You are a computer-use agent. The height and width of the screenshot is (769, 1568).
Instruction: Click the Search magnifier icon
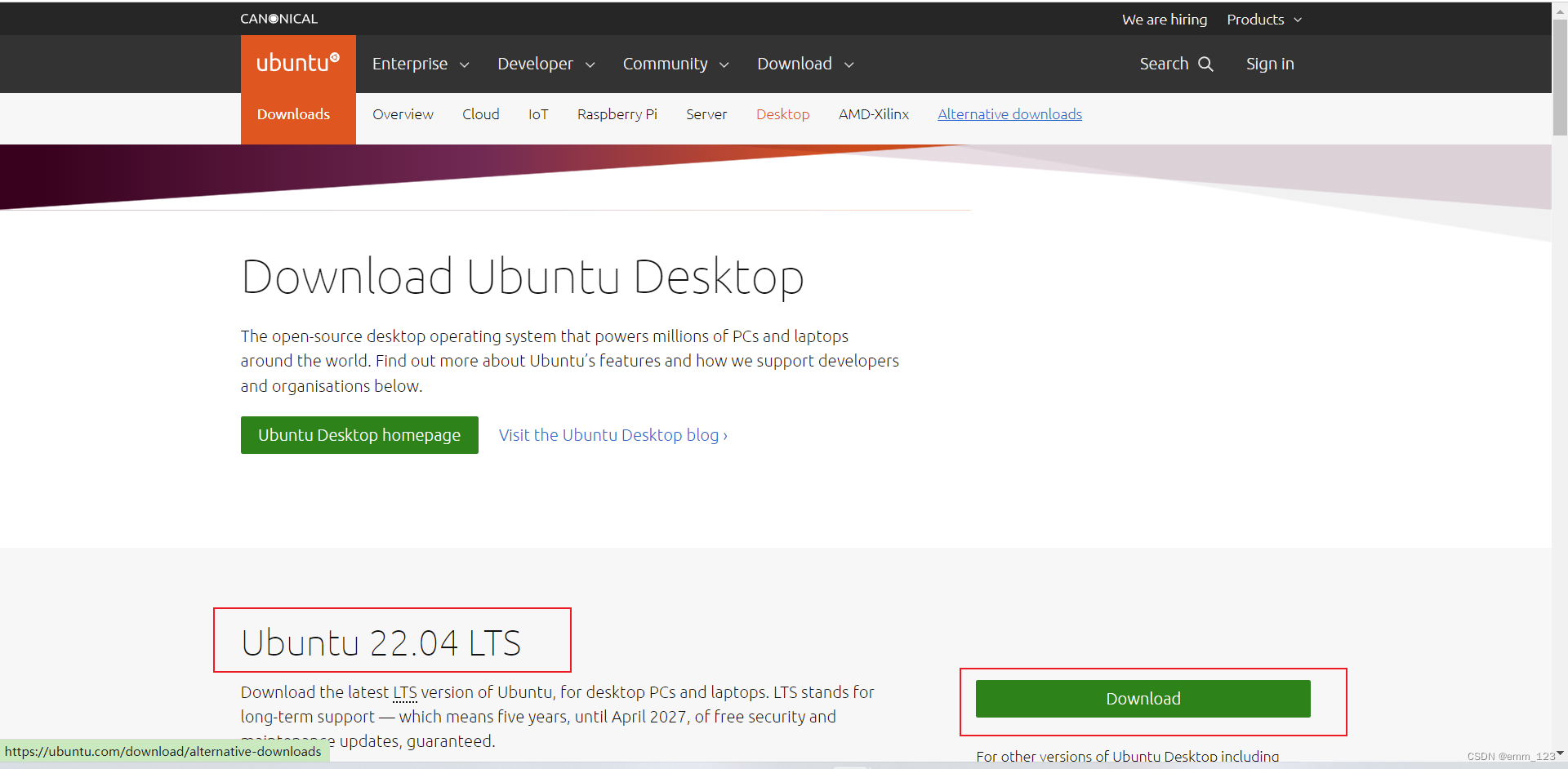click(x=1205, y=64)
